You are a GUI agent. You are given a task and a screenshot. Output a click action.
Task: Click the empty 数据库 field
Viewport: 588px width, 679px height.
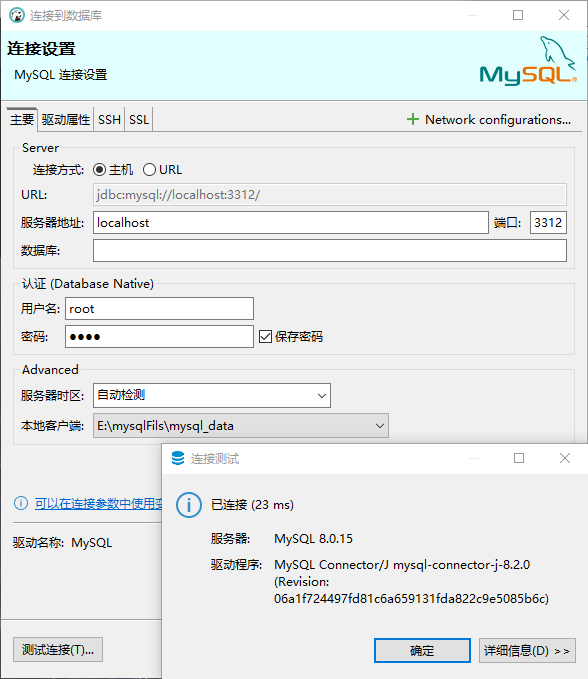point(330,251)
